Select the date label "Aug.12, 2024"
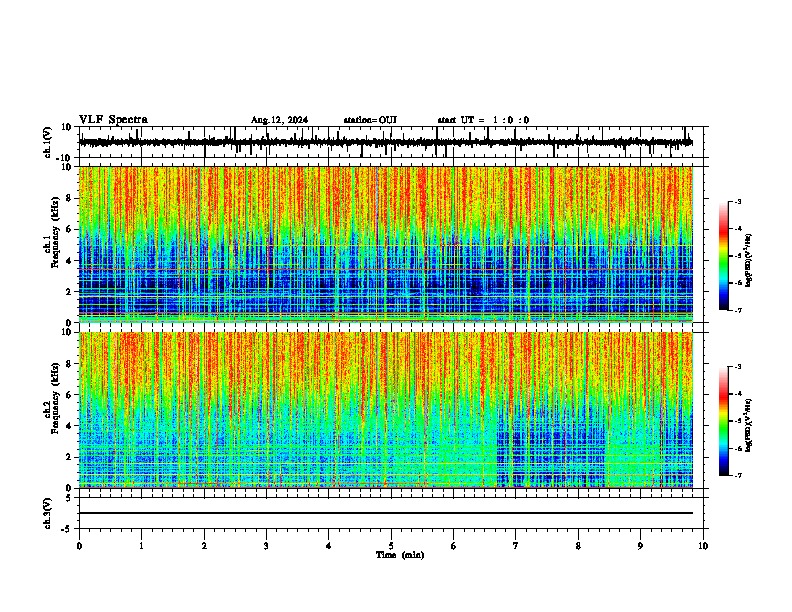 [279, 120]
